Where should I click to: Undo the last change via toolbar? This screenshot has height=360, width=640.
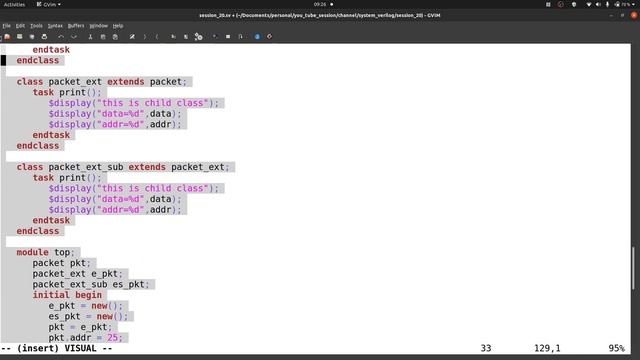pos(61,37)
